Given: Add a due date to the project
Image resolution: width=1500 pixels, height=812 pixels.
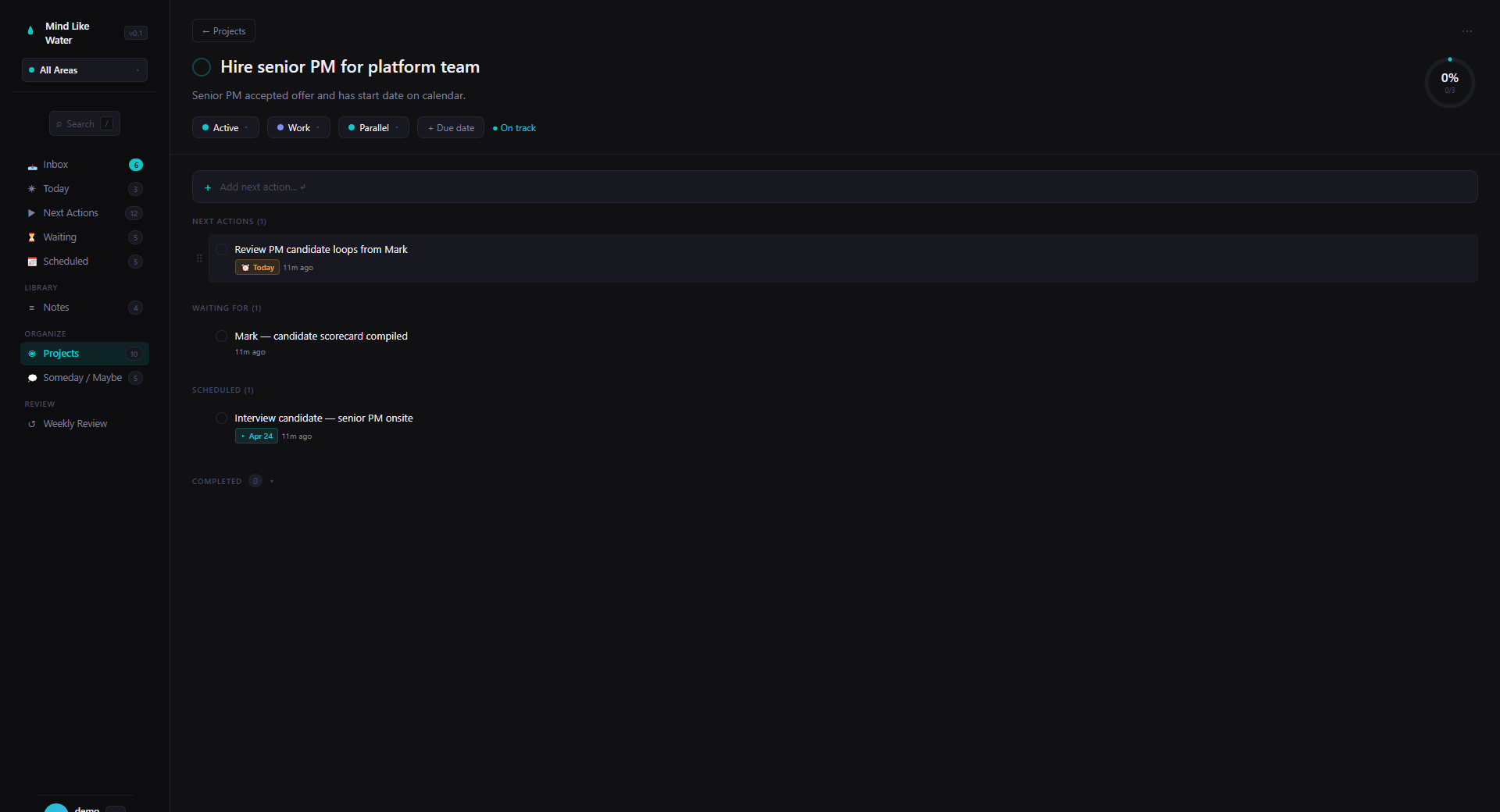Looking at the screenshot, I should [450, 127].
